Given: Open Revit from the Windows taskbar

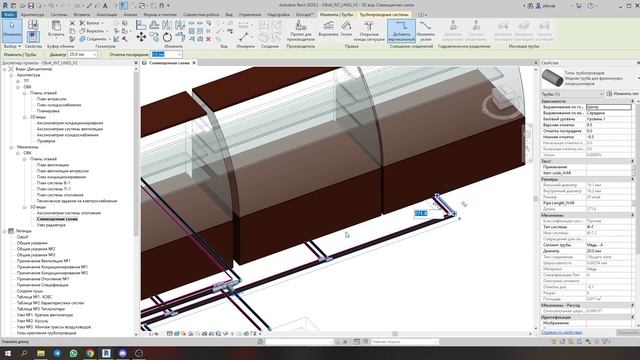Looking at the screenshot, I should point(106,353).
